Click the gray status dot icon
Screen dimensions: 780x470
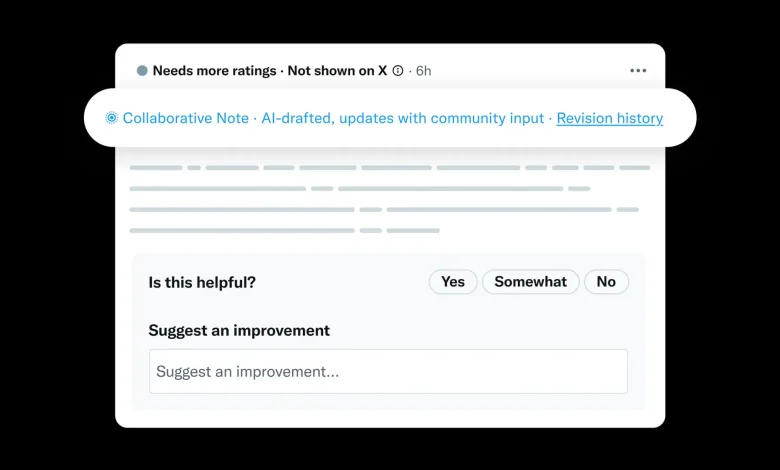pos(142,71)
